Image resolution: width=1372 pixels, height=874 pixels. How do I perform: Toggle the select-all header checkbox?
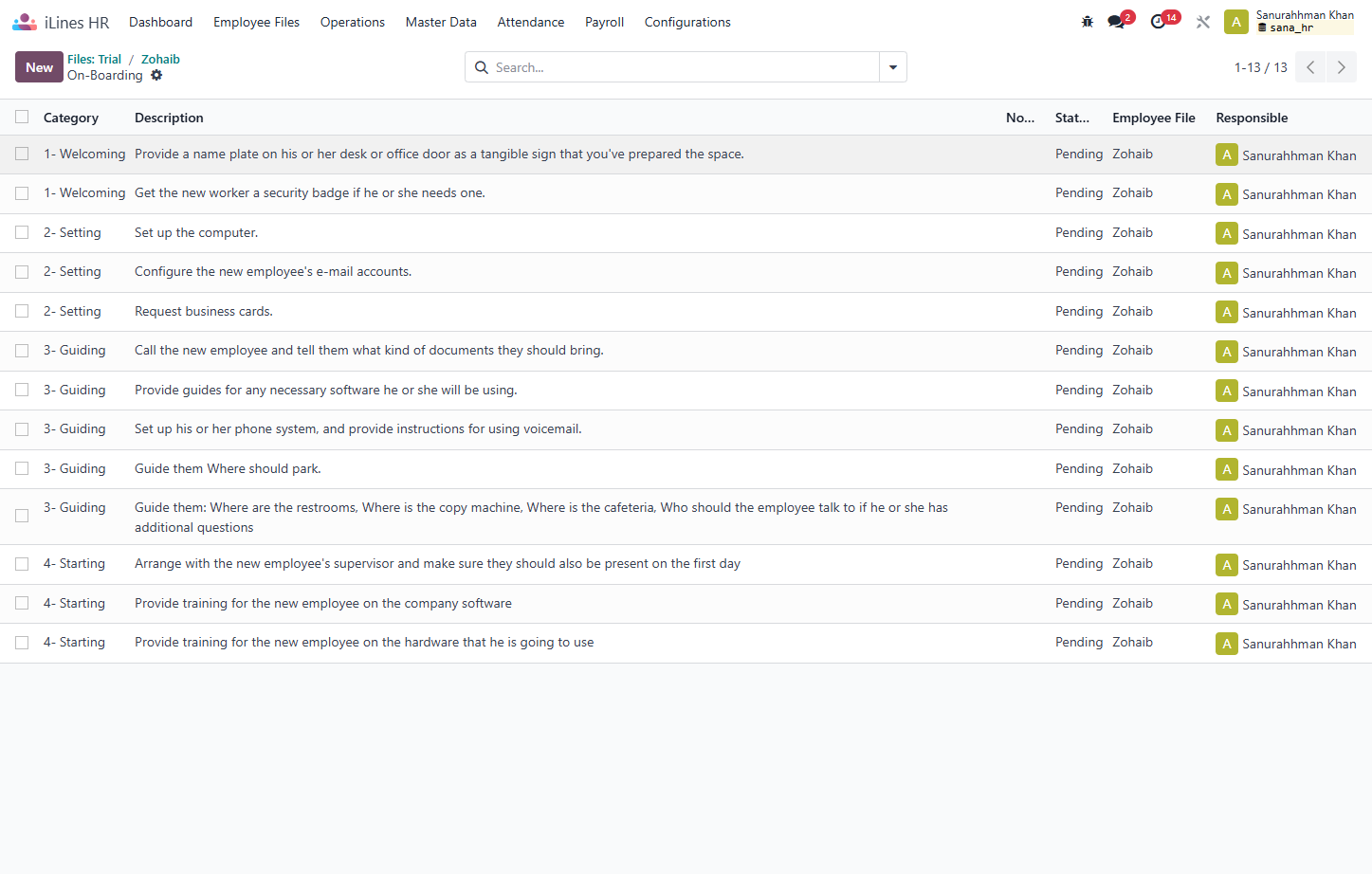click(x=22, y=117)
